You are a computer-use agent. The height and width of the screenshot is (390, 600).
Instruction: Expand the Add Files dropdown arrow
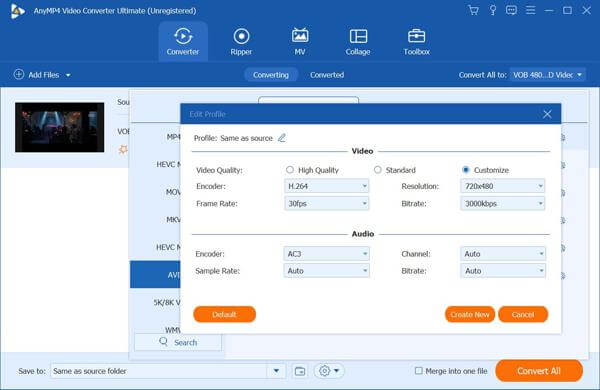(68, 75)
